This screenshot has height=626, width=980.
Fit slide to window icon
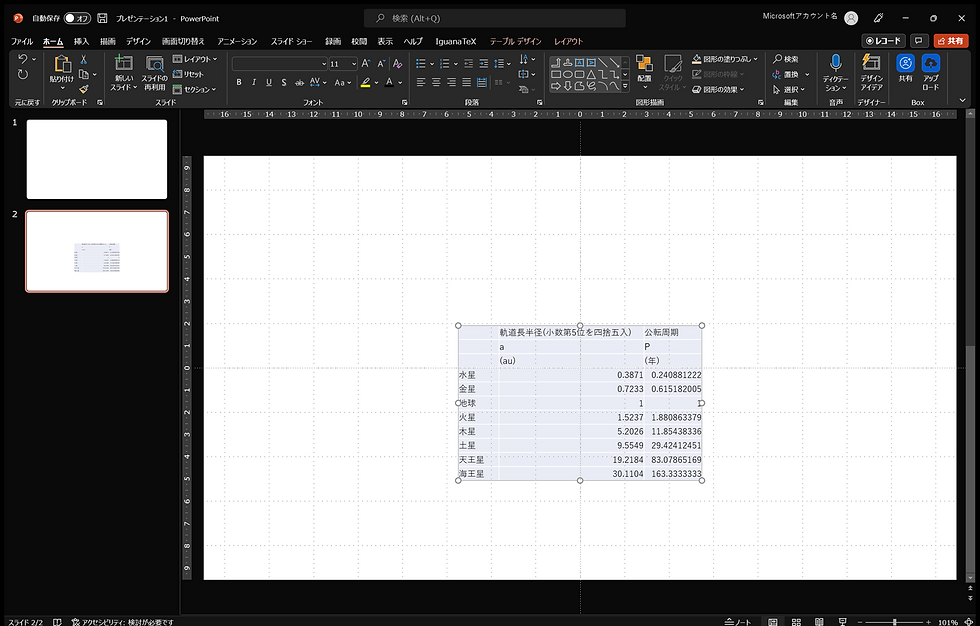tap(969, 622)
